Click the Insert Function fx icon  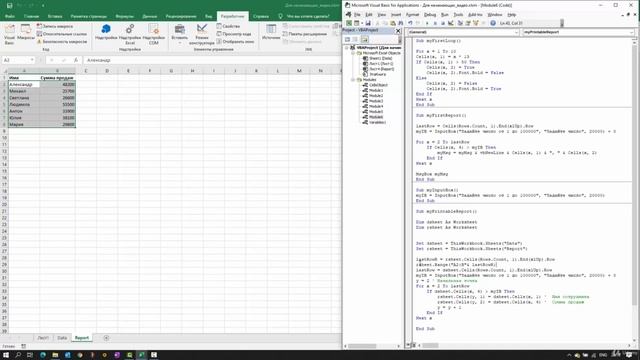(76, 60)
